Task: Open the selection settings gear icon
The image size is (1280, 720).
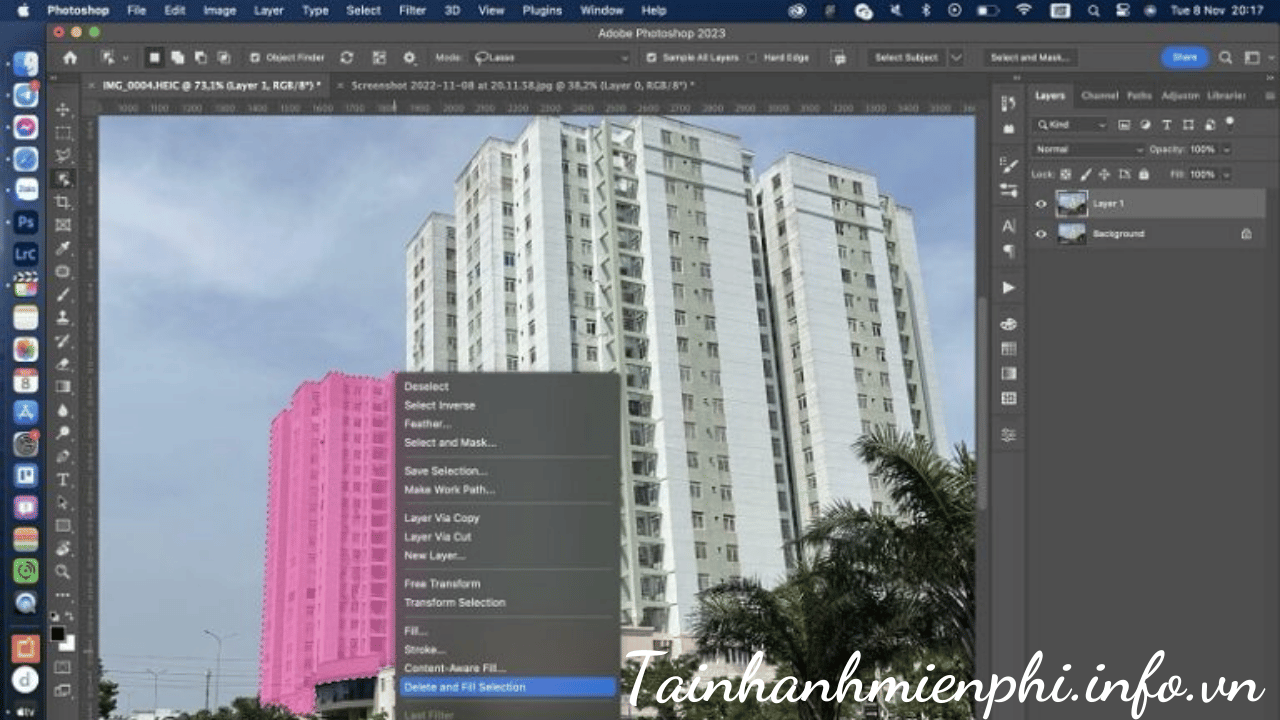Action: click(x=409, y=58)
